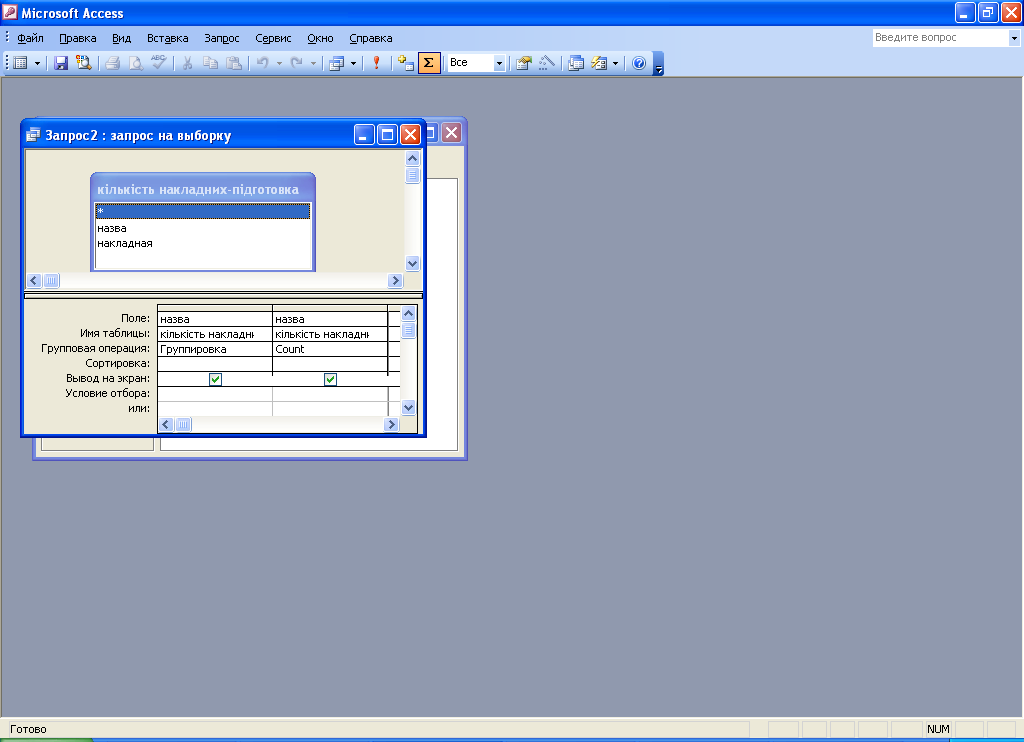The width and height of the screenshot is (1024, 742).
Task: Expand the Undo history dropdown
Action: (x=279, y=63)
